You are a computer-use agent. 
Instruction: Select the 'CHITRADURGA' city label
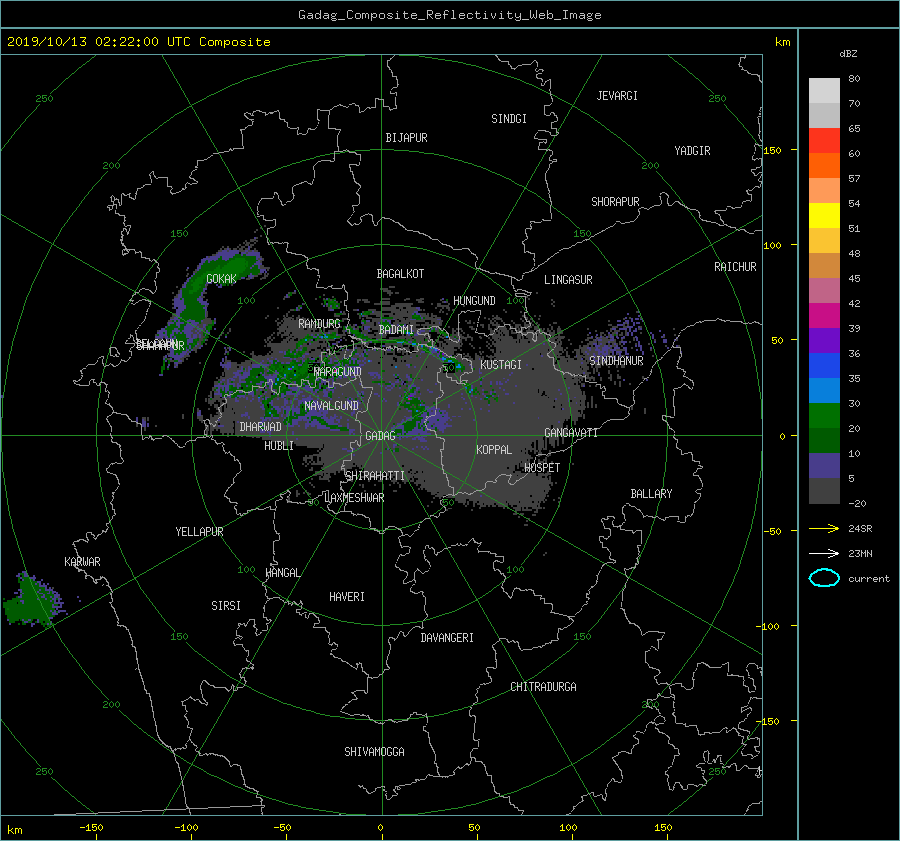544,687
